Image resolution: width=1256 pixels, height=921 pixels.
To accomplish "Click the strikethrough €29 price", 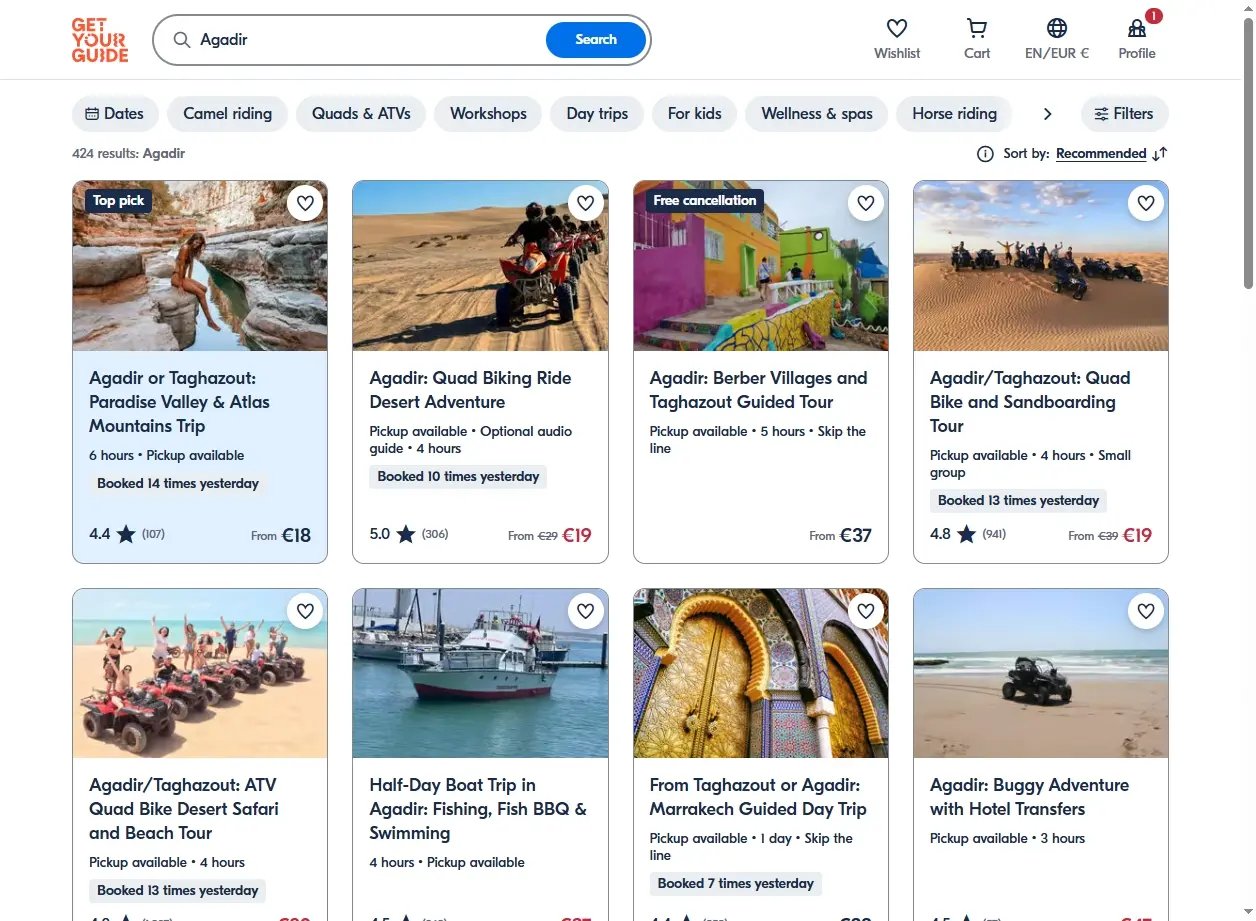I will [547, 536].
